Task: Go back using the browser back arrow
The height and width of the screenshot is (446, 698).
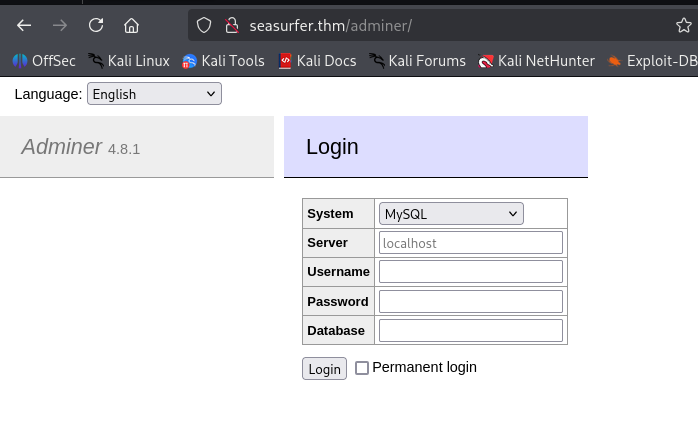Action: point(24,25)
